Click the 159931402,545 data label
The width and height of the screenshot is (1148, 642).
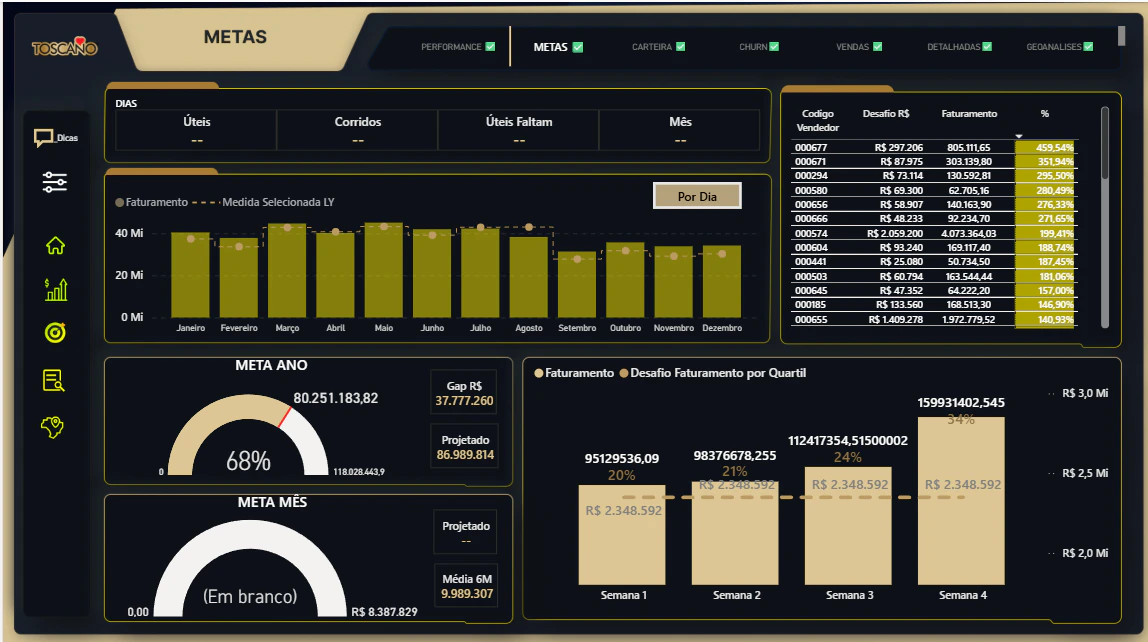pyautogui.click(x=961, y=403)
